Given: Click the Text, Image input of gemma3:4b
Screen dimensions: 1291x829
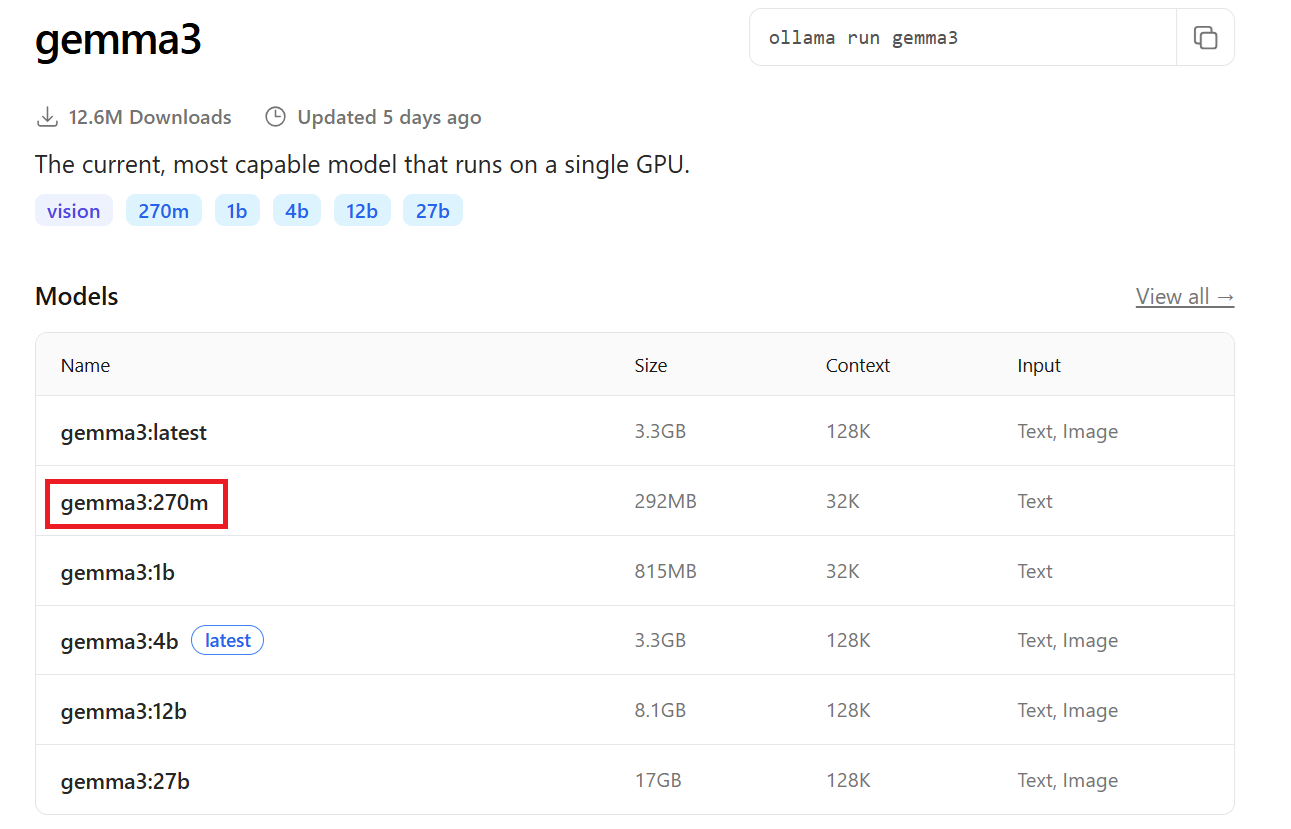Looking at the screenshot, I should point(1068,640).
